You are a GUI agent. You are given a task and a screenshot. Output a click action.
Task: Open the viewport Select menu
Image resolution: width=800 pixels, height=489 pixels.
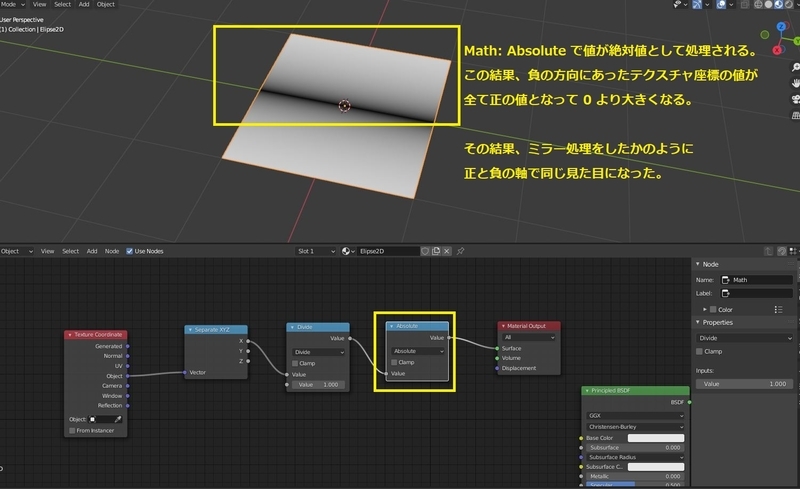pos(62,4)
